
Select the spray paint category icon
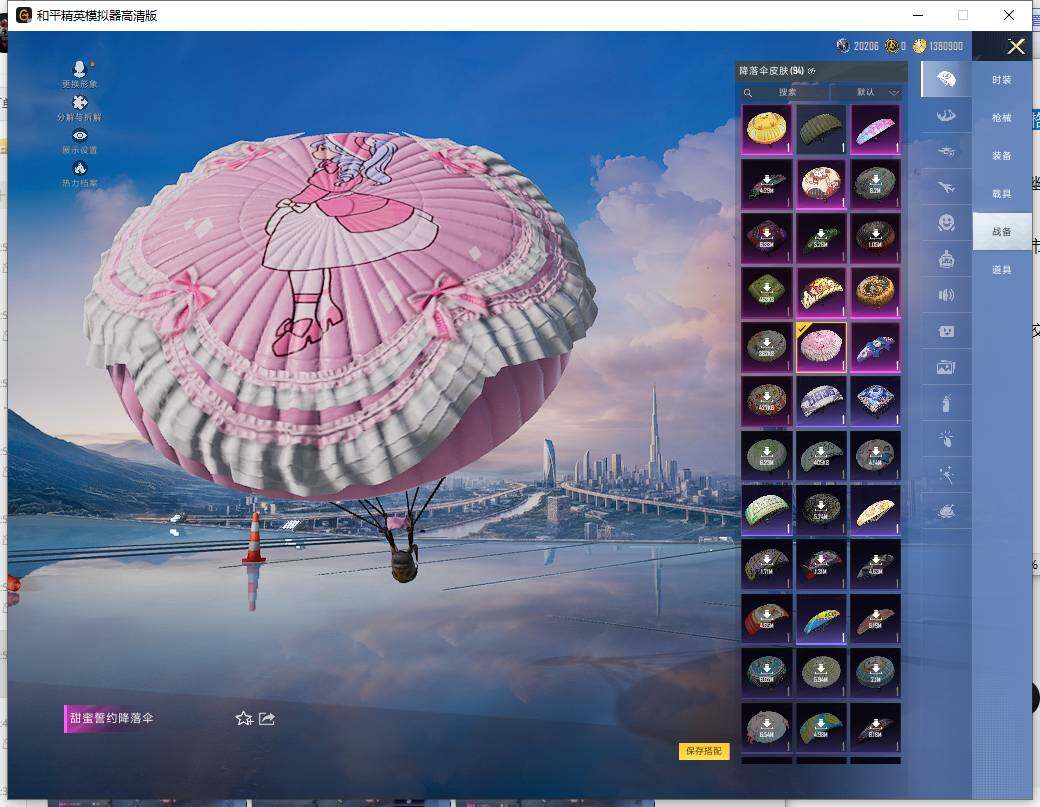click(x=945, y=403)
